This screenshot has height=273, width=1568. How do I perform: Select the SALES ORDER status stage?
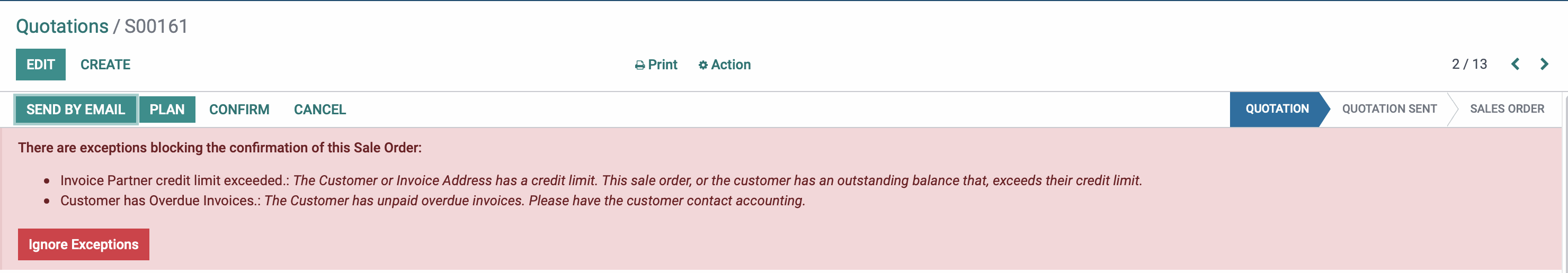point(1507,109)
